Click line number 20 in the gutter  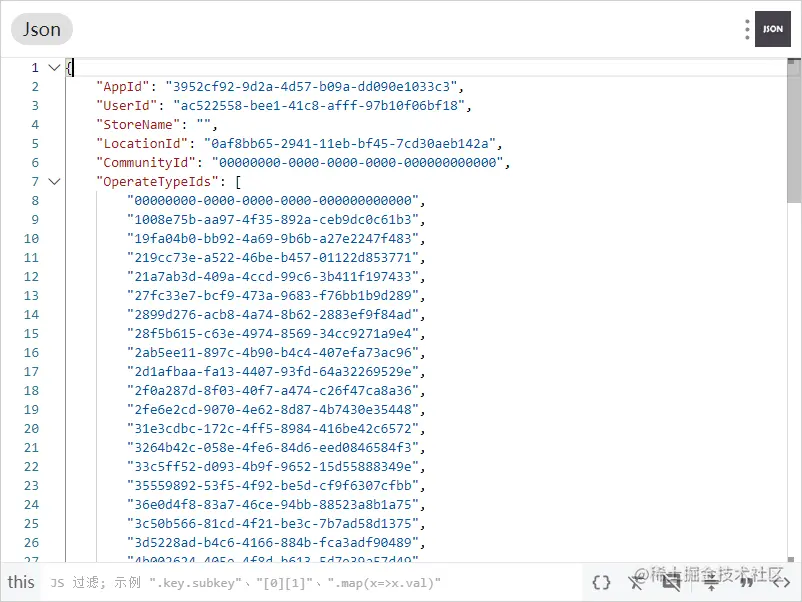[x=31, y=429]
